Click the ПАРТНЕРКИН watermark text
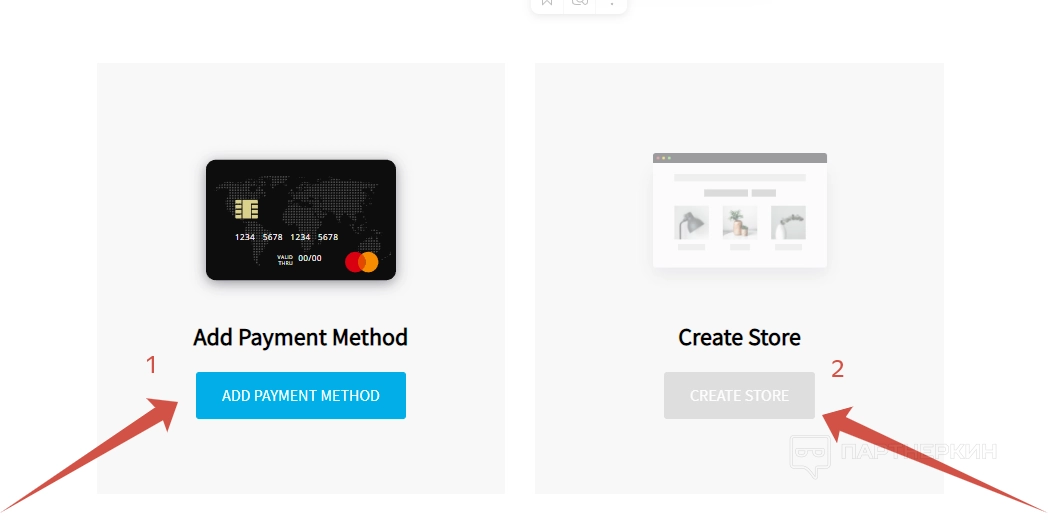1048x531 pixels. (919, 451)
